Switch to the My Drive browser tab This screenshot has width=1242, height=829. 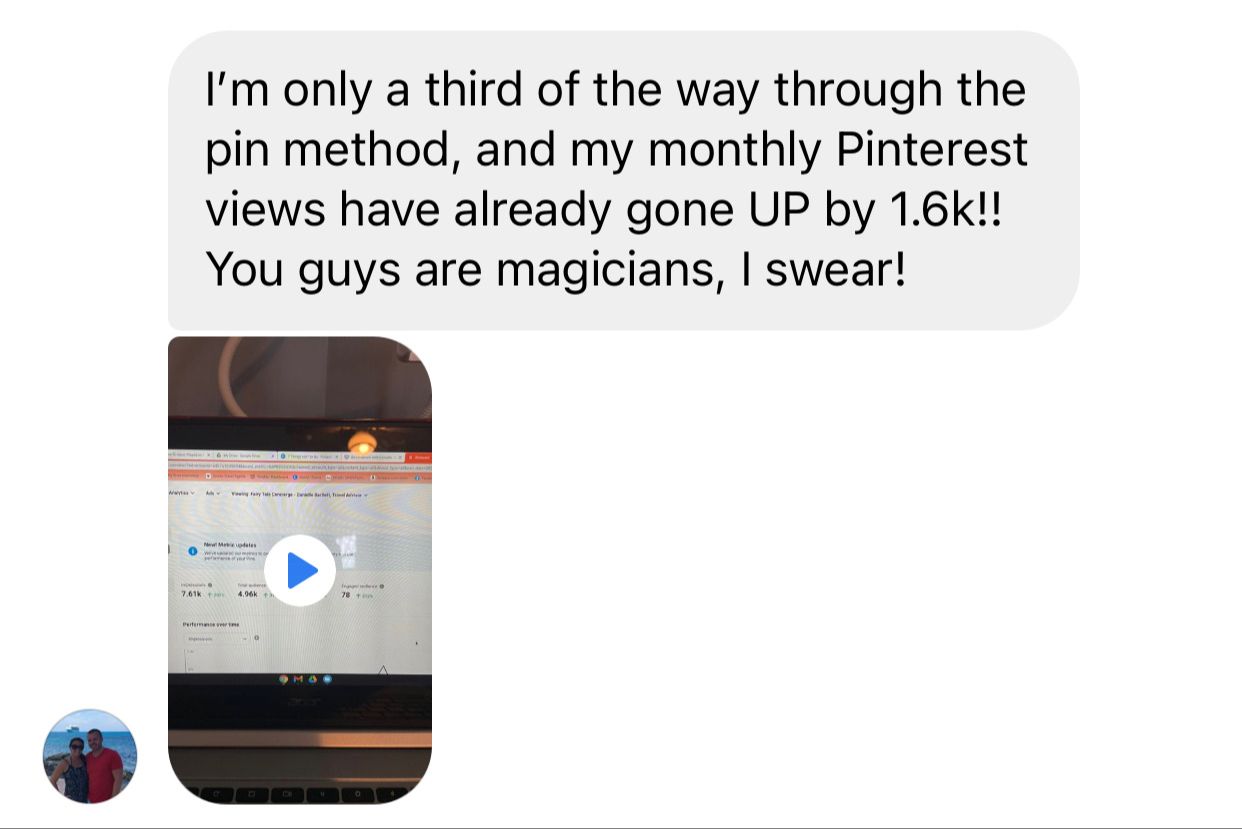click(x=246, y=455)
